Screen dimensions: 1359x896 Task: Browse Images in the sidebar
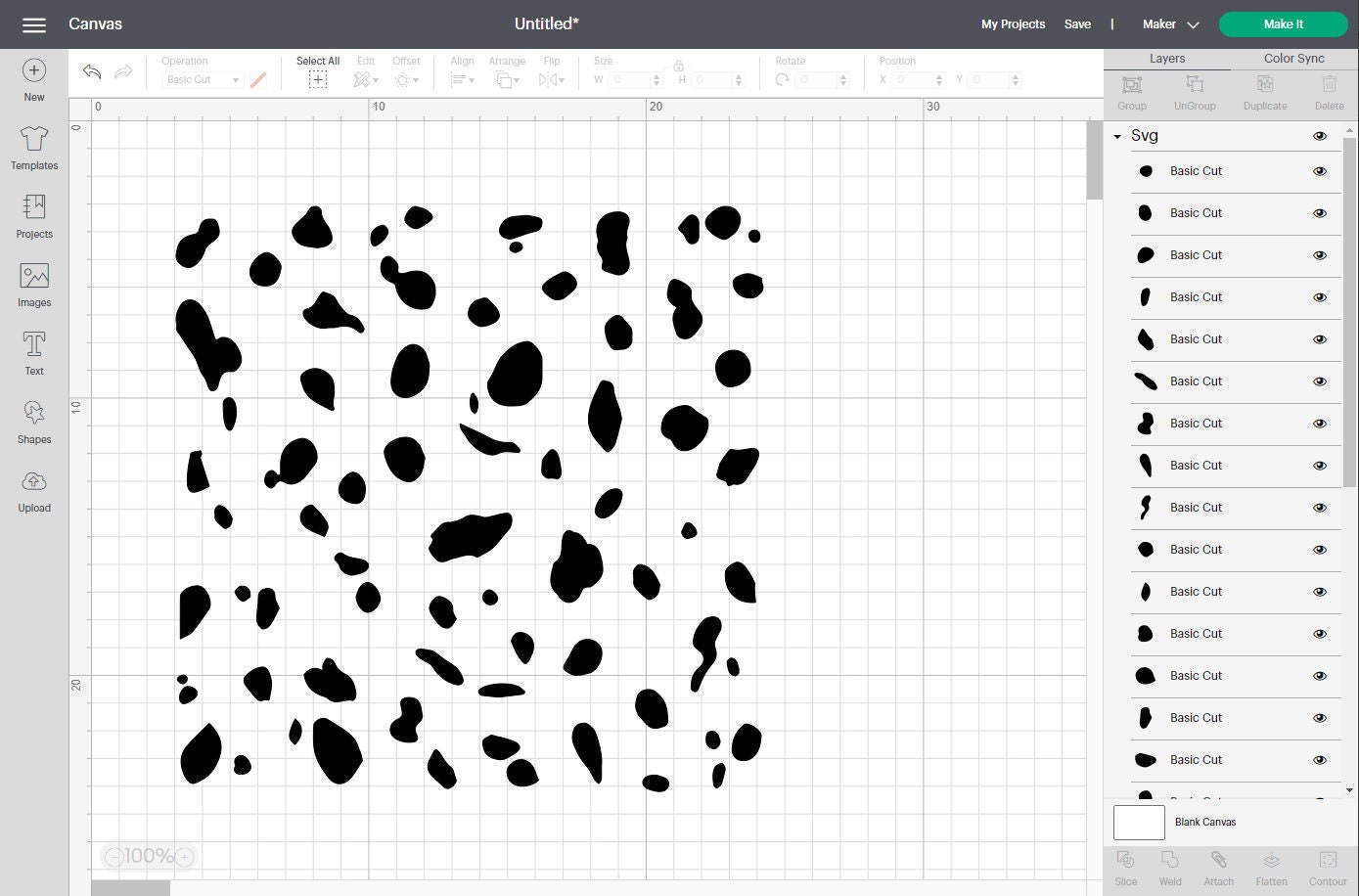(33, 285)
